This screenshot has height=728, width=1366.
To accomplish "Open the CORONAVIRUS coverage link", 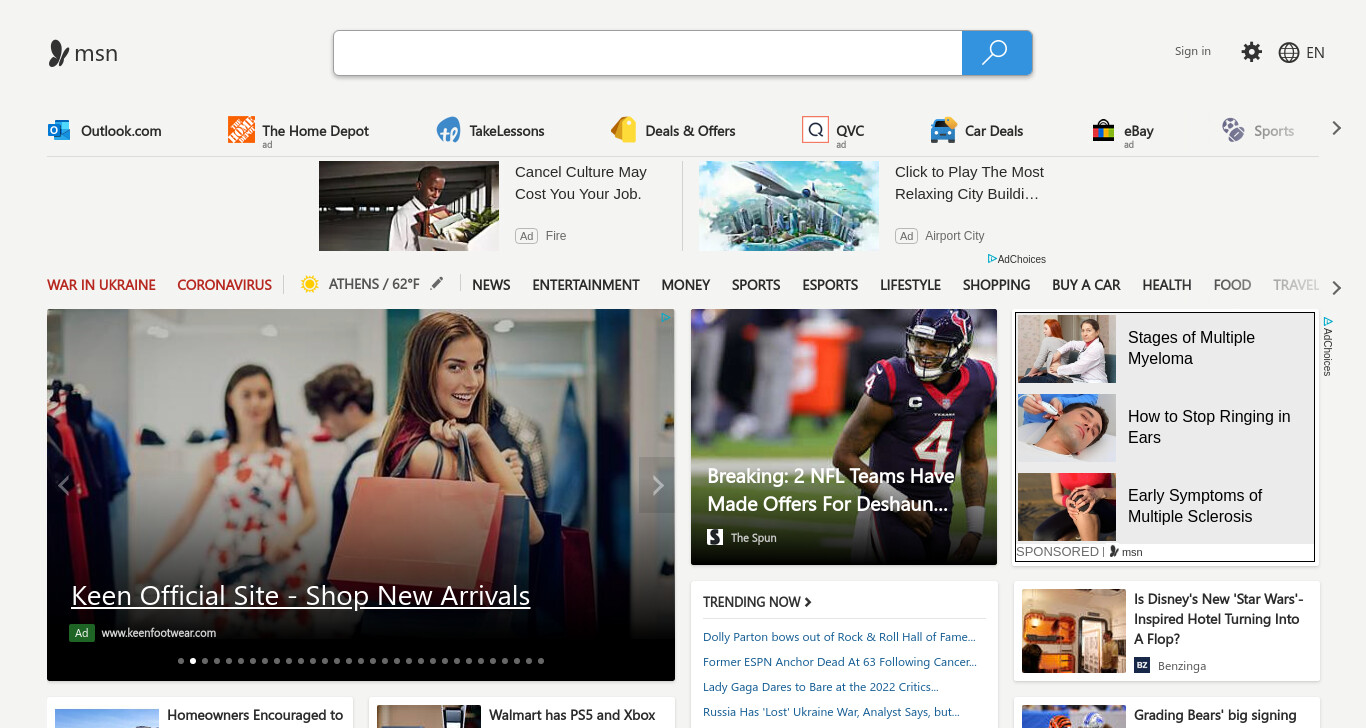I will coord(224,285).
